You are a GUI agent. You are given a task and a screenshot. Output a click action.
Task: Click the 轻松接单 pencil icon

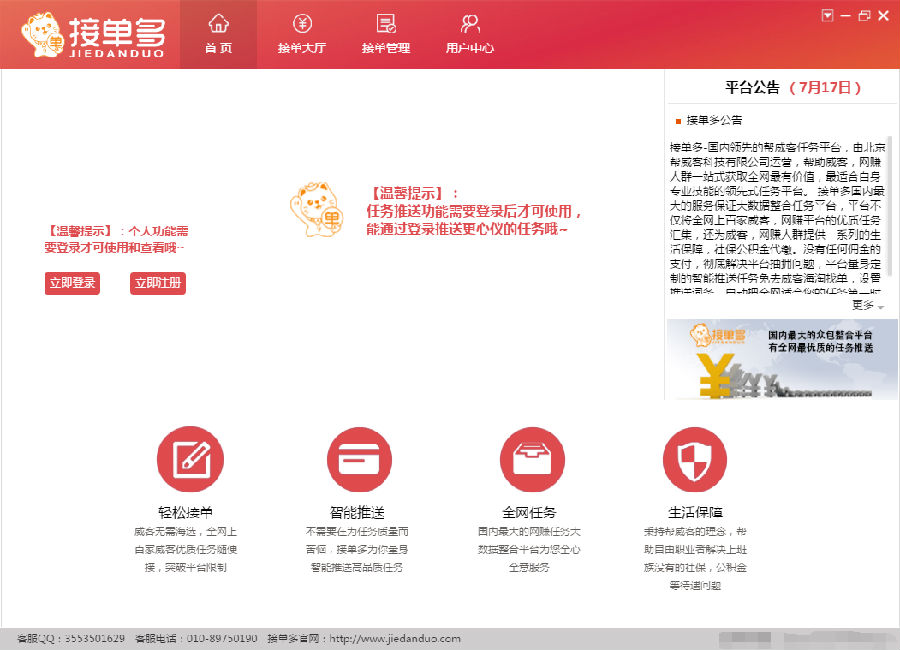(189, 459)
